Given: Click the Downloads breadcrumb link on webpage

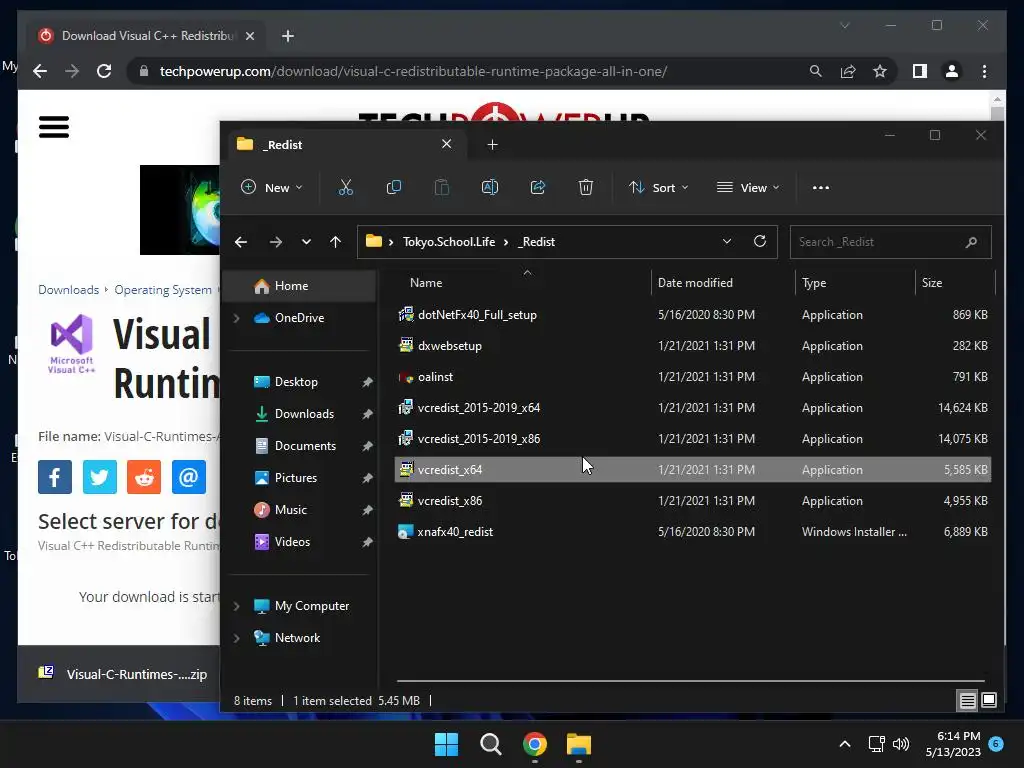Looking at the screenshot, I should 69,290.
